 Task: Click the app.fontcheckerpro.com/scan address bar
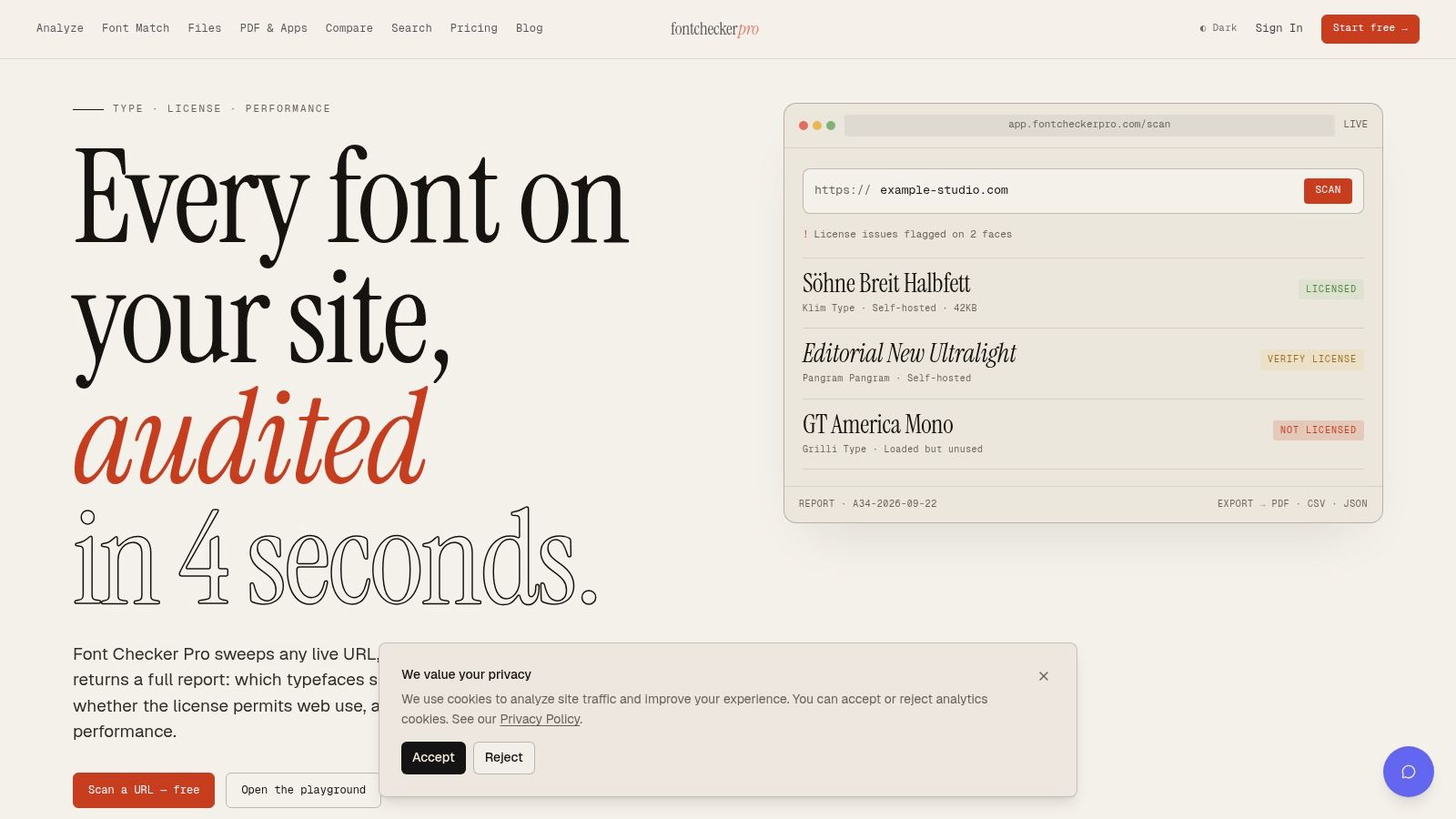coord(1089,125)
